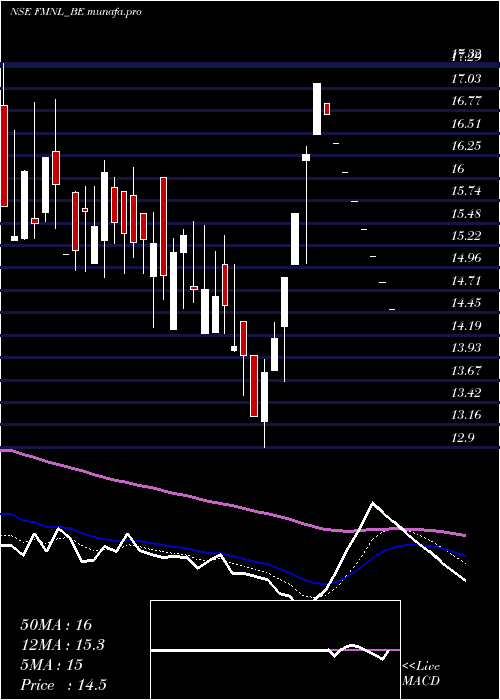500x700 pixels.
Task: Select the 16.25 price axis label
Action: [466, 146]
